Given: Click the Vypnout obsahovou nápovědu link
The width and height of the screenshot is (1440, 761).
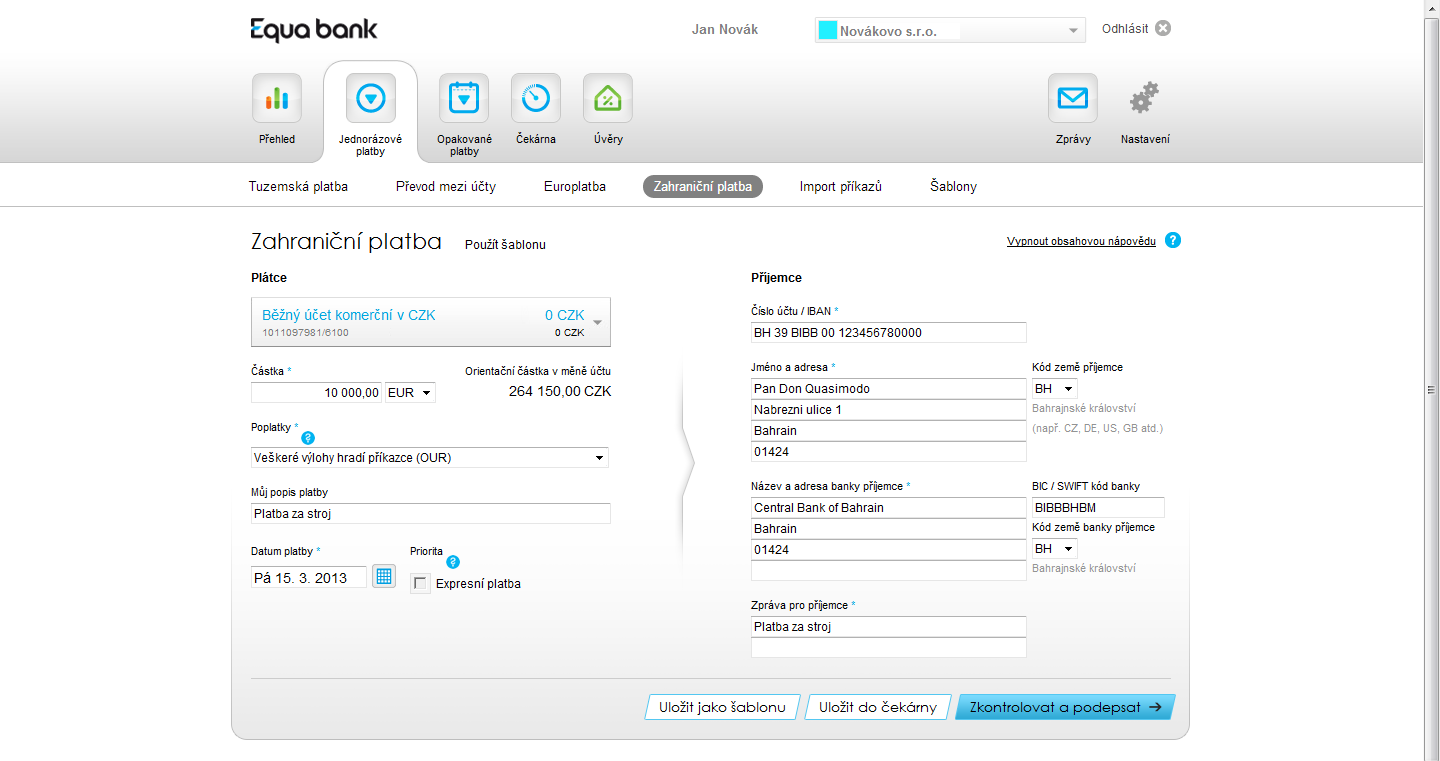Looking at the screenshot, I should pos(1081,241).
